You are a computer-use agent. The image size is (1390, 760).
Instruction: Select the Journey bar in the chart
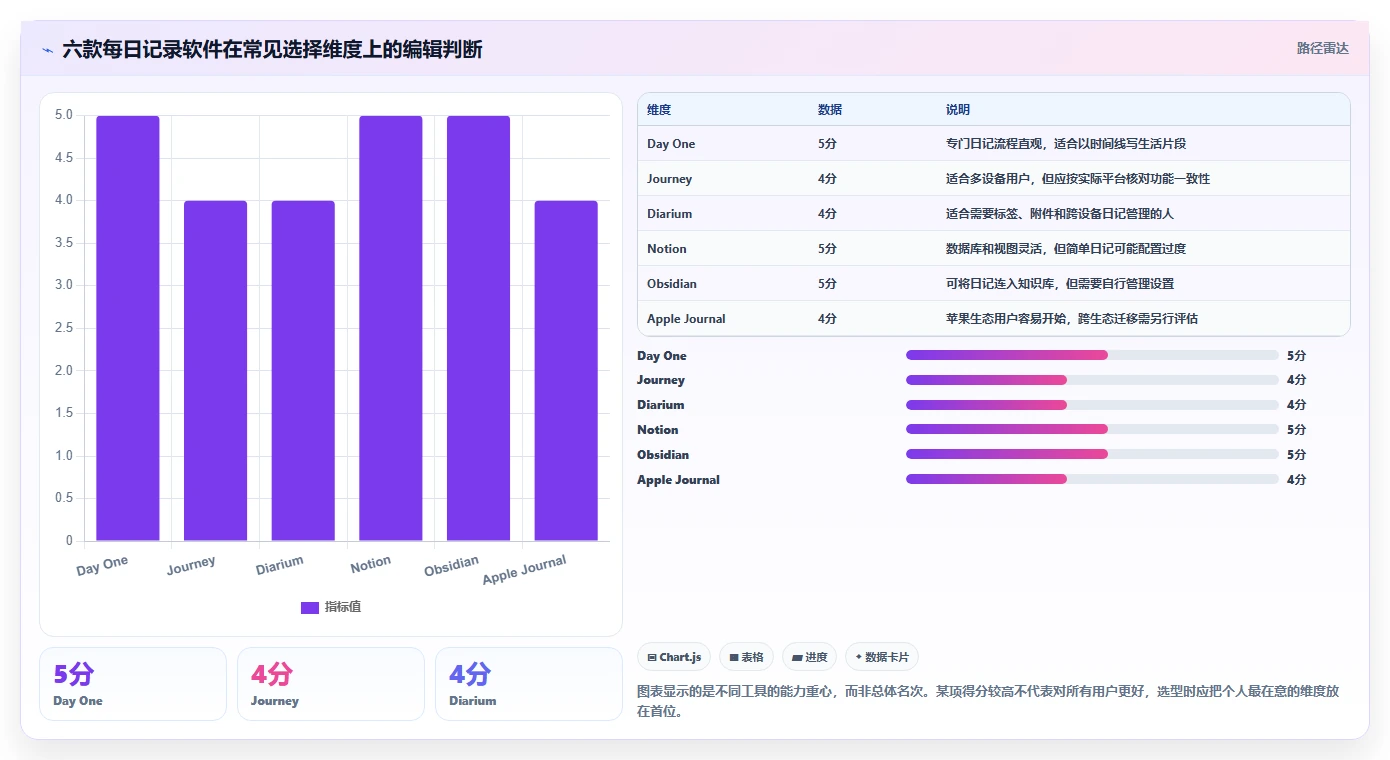[x=215, y=371]
